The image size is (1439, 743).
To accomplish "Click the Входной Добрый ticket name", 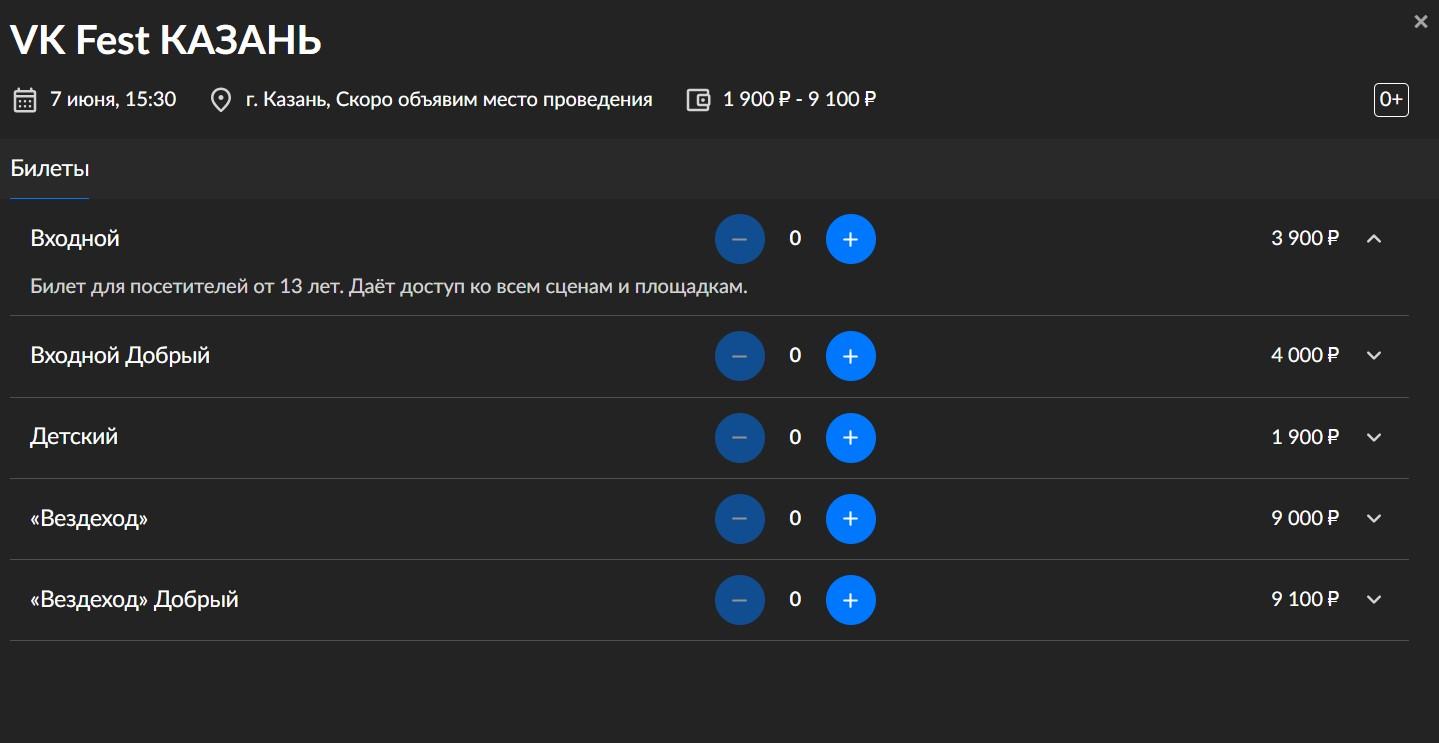I will coord(120,355).
